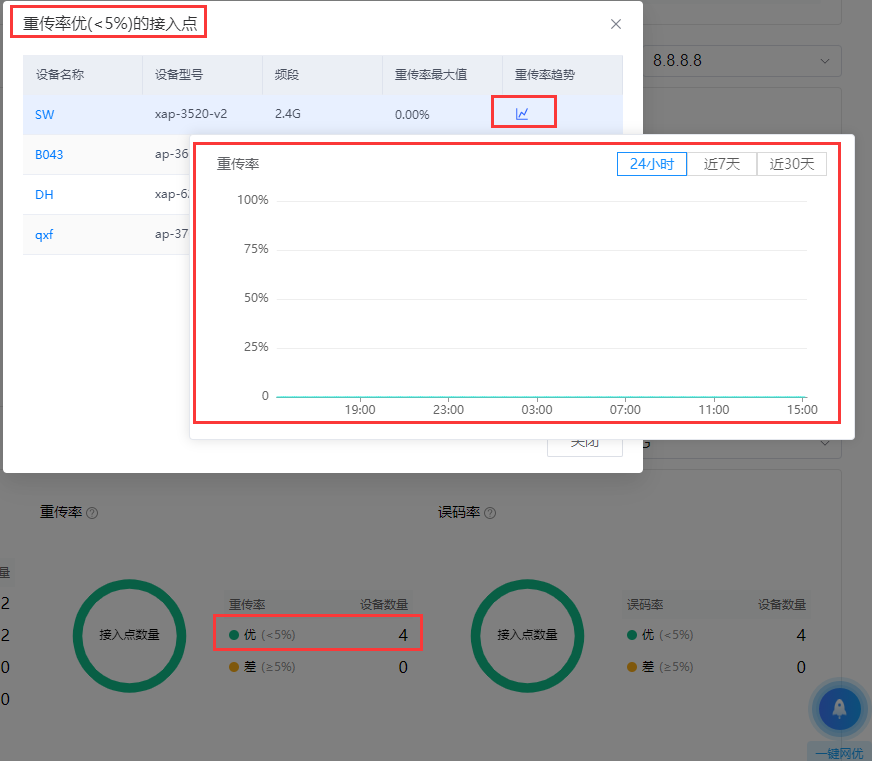Expand the 8.8.8.8 dropdown
Viewport: 872px width, 761px height.
[x=825, y=61]
